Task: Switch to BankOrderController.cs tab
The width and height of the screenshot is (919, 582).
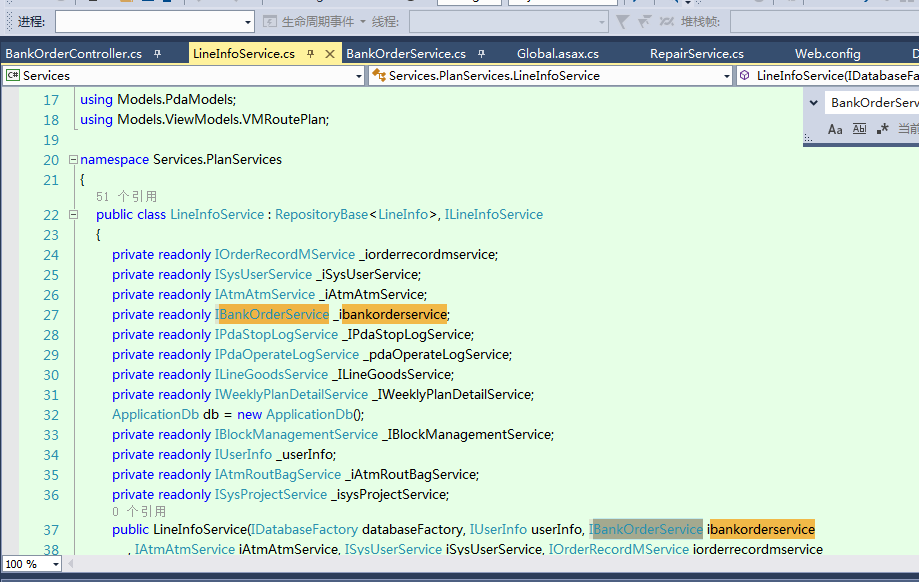Action: (73, 53)
